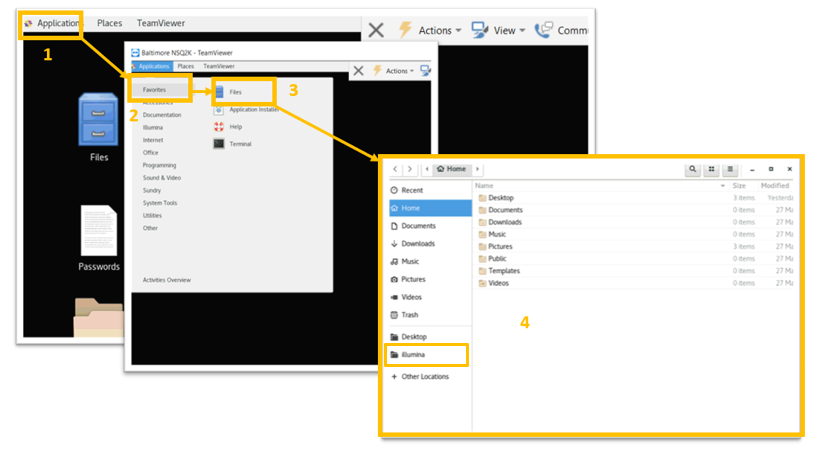This screenshot has width=815, height=469.
Task: Click the Passwords document icon on desktop
Action: point(99,230)
